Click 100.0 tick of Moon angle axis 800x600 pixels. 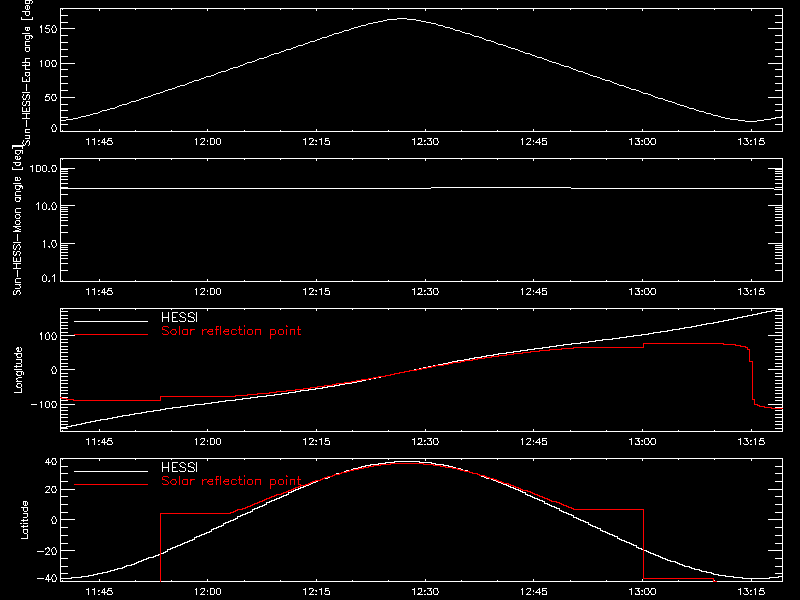(x=43, y=169)
